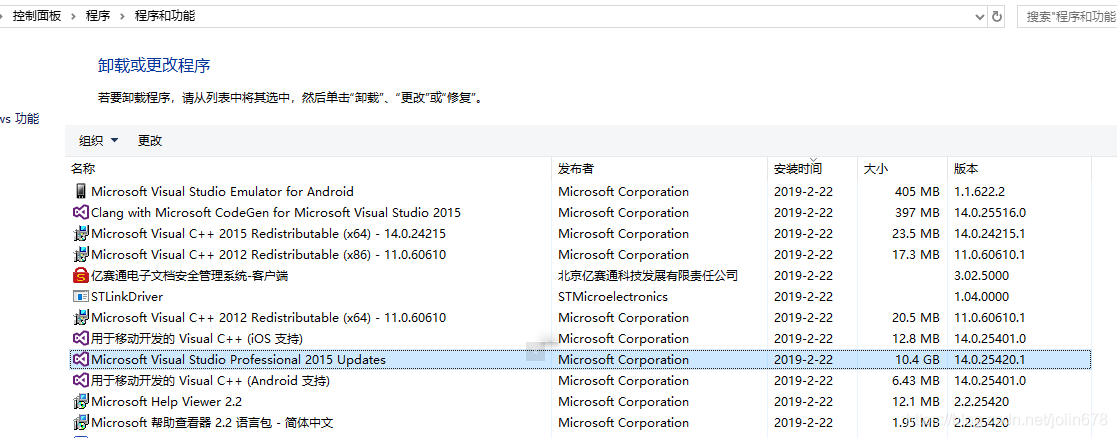Click the 6.43 MB size cell
1117x438 pixels.
point(915,380)
